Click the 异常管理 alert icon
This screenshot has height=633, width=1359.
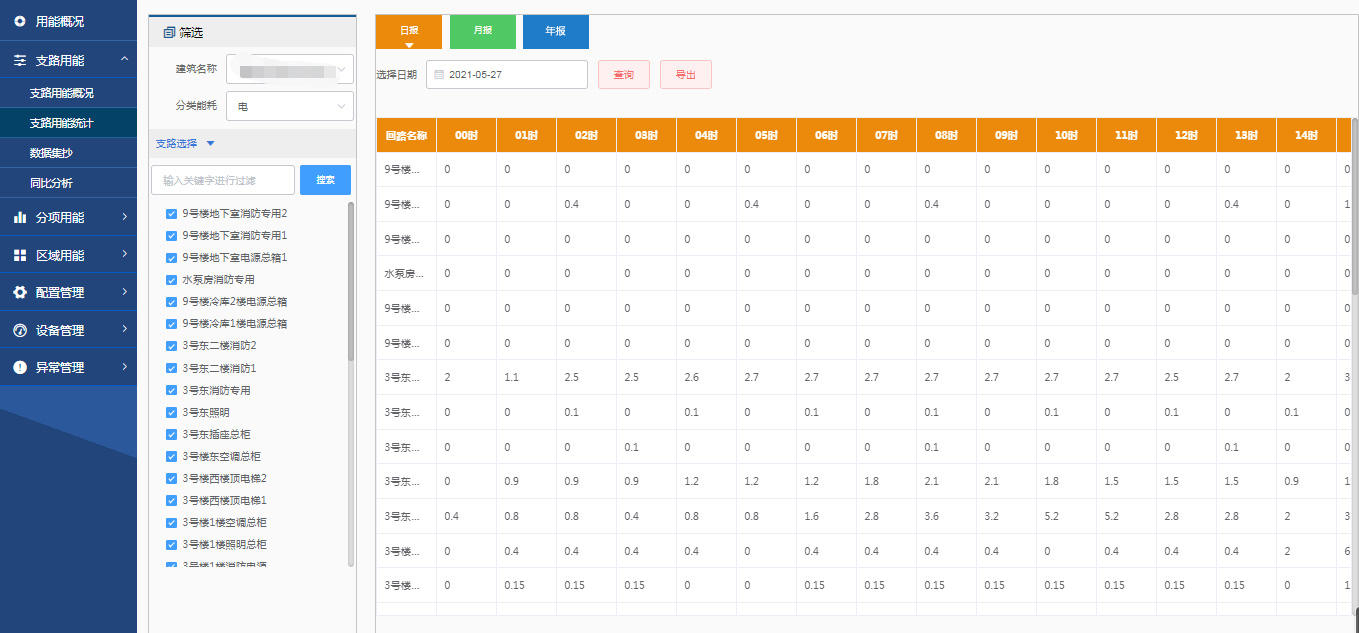(x=20, y=367)
